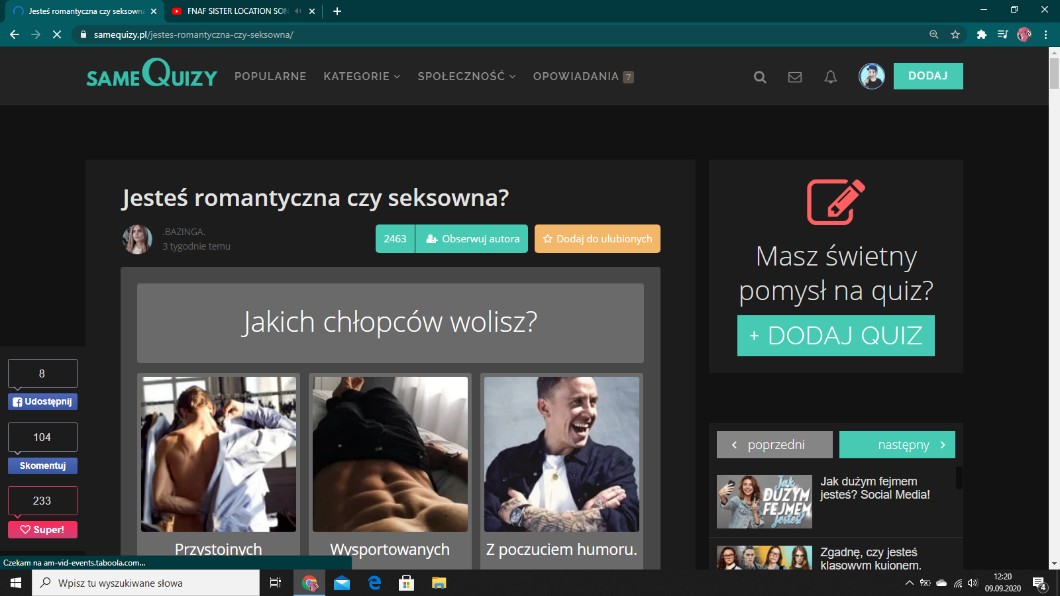Go to the następny quiz
Screen dimensions: 1060x596
pyautogui.click(x=897, y=445)
